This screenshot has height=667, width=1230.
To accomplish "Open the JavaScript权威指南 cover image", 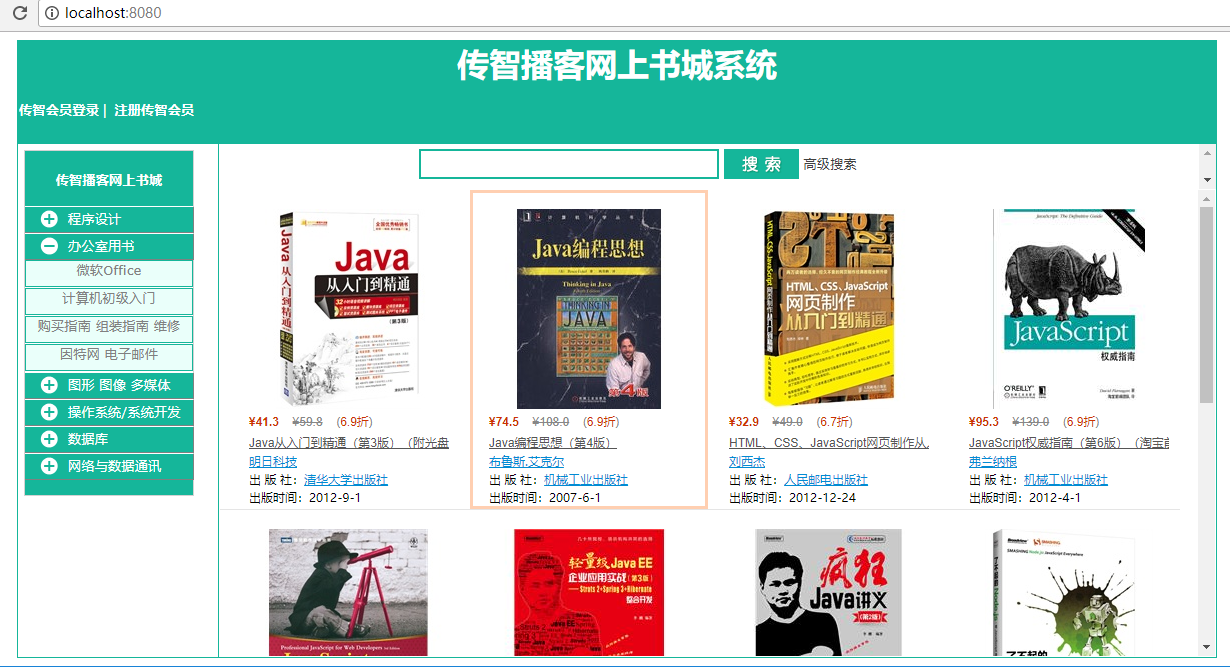I will (x=1069, y=308).
